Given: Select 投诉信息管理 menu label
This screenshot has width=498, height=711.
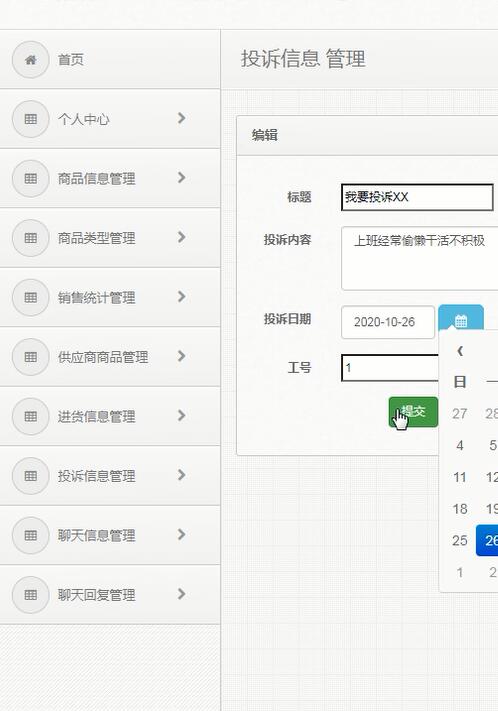Looking at the screenshot, I should pos(97,476).
